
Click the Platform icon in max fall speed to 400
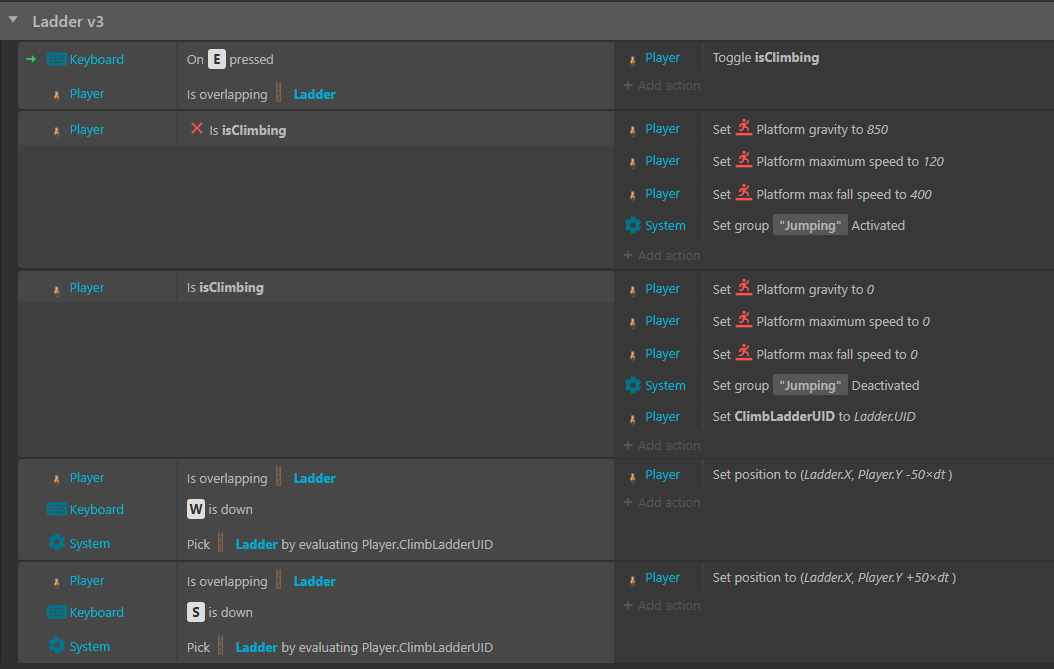click(744, 193)
